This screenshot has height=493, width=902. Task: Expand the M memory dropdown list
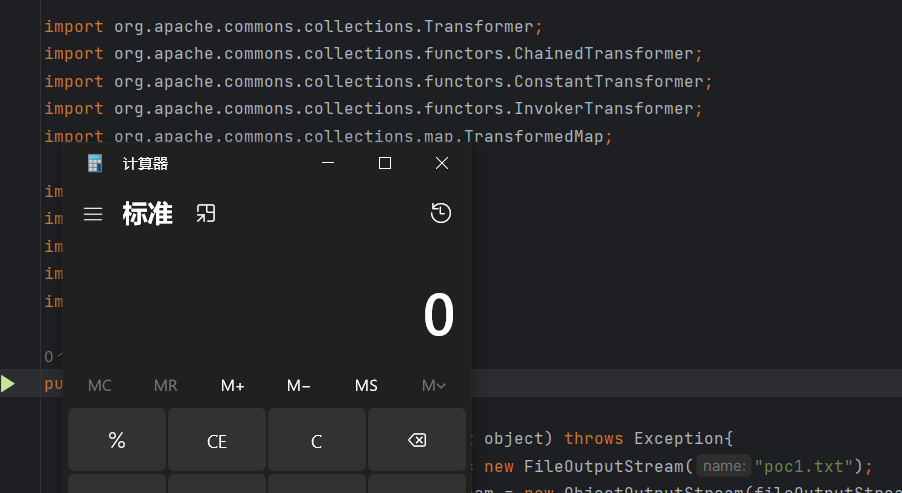(x=433, y=386)
